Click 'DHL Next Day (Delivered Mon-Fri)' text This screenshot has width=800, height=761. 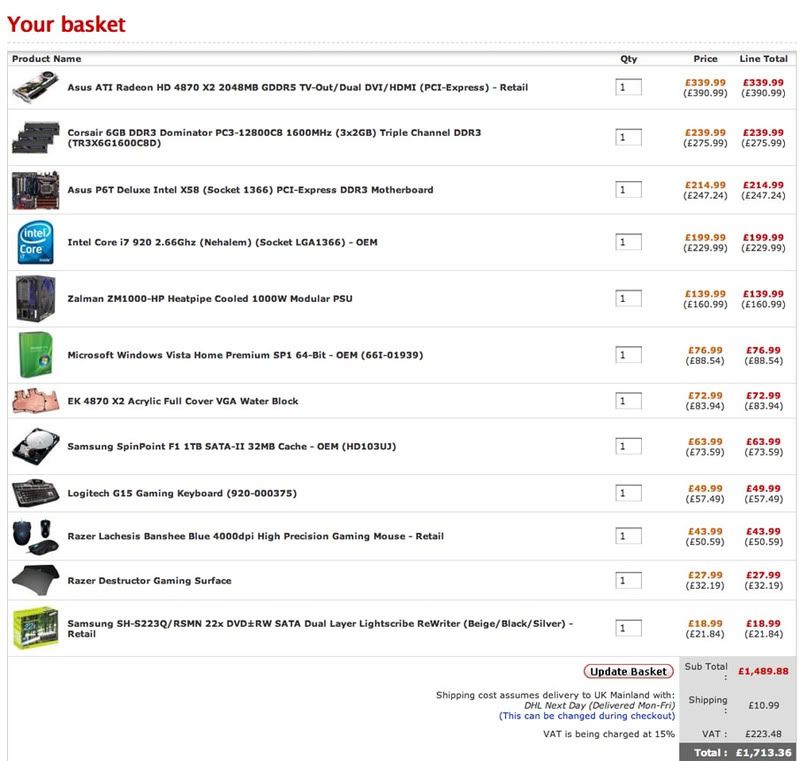click(599, 705)
